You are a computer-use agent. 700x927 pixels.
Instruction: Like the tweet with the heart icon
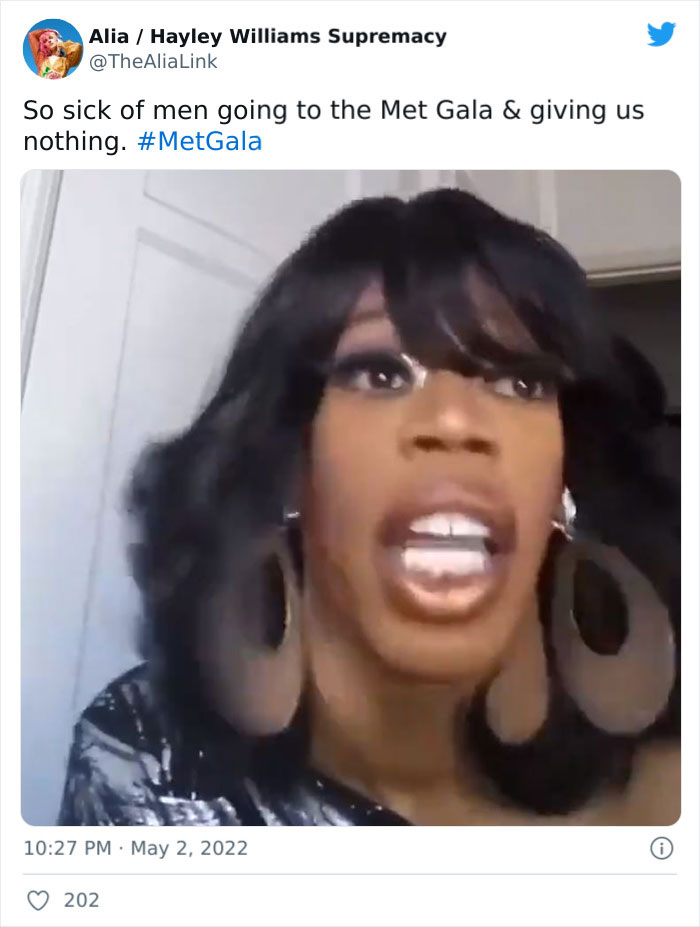pos(38,900)
